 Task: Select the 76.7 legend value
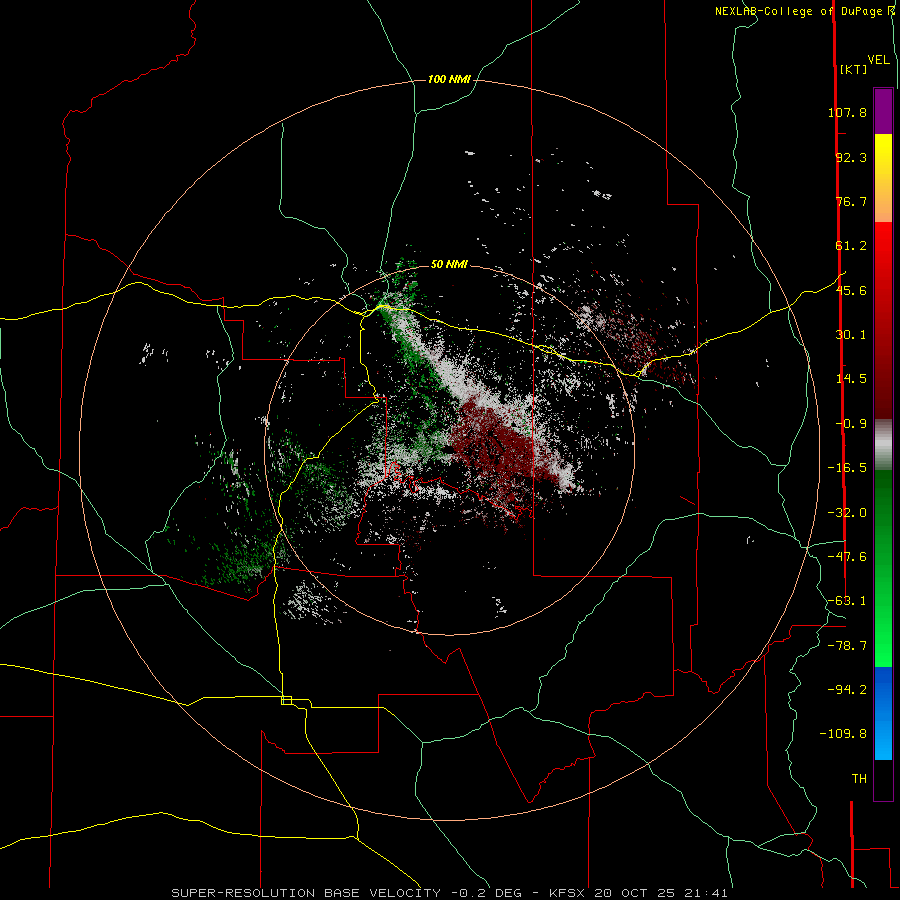851,201
